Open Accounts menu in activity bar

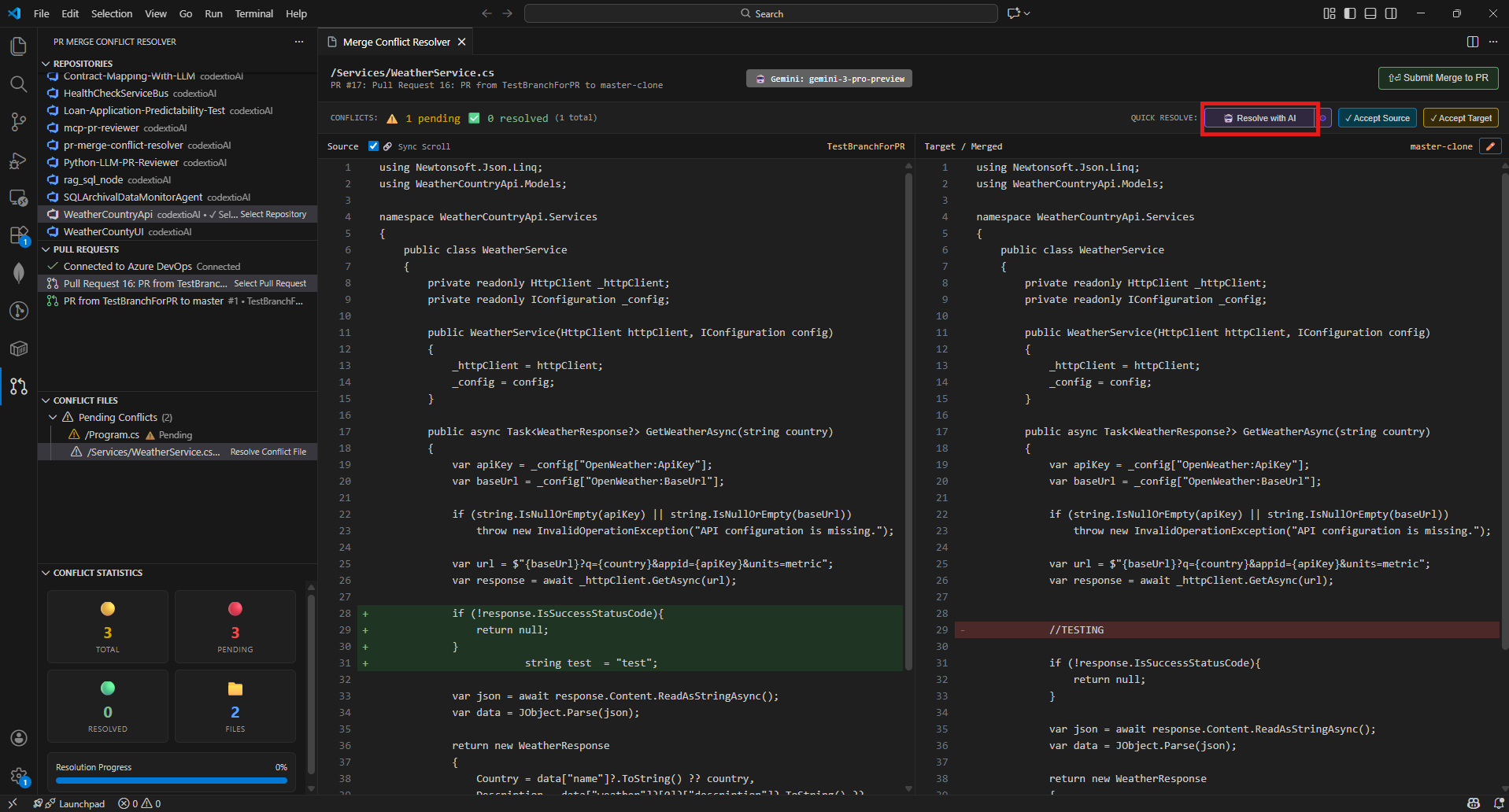[18, 738]
